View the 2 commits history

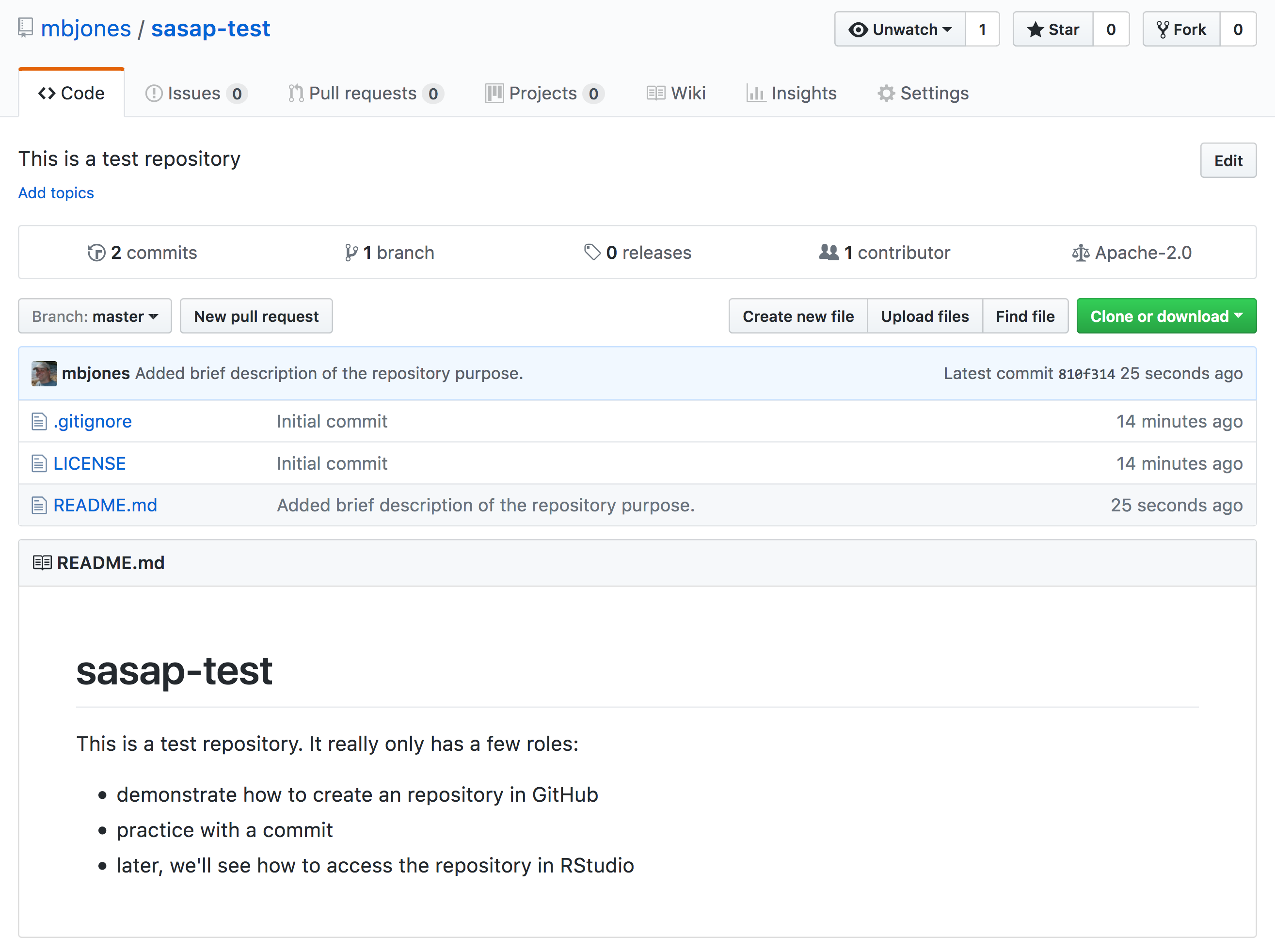(143, 253)
